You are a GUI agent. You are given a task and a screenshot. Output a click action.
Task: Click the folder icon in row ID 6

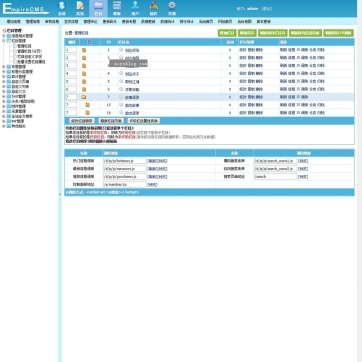click(x=84, y=89)
